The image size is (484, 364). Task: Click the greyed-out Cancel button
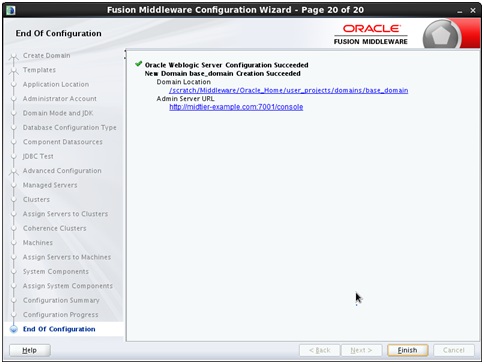[x=454, y=350]
